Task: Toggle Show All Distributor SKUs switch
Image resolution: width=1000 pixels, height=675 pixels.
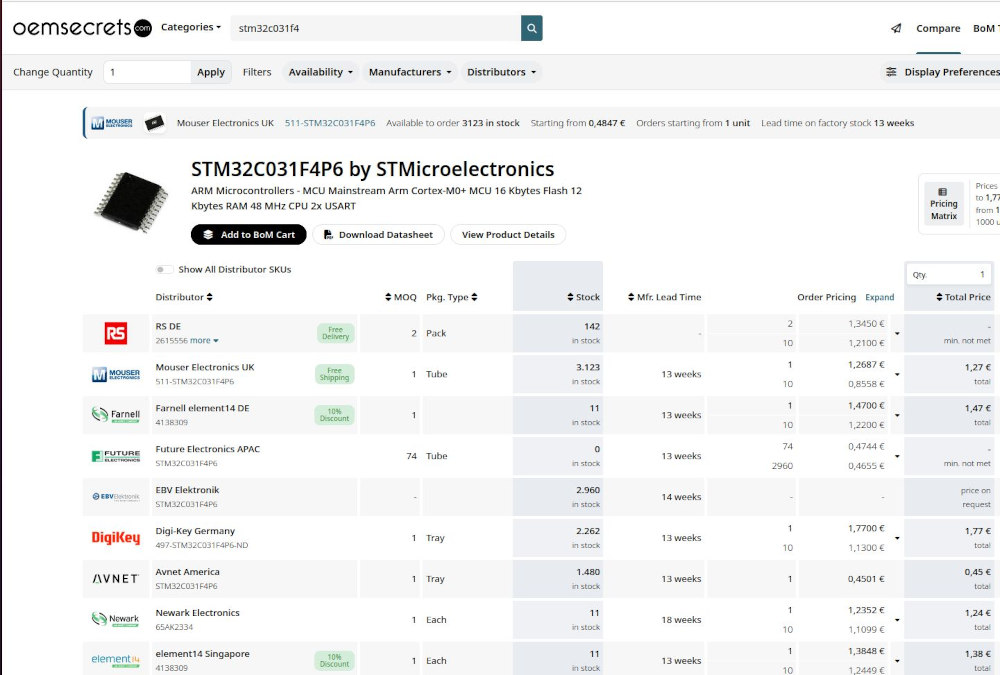Action: [163, 270]
